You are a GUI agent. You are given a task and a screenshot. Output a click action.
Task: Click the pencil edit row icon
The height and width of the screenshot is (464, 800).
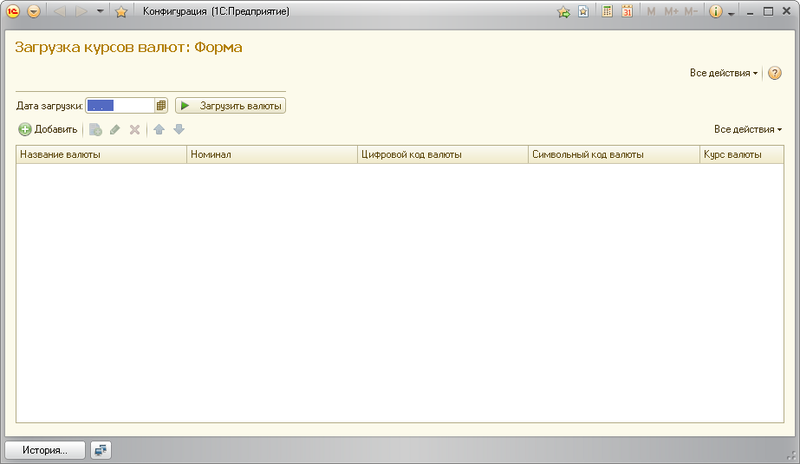115,130
